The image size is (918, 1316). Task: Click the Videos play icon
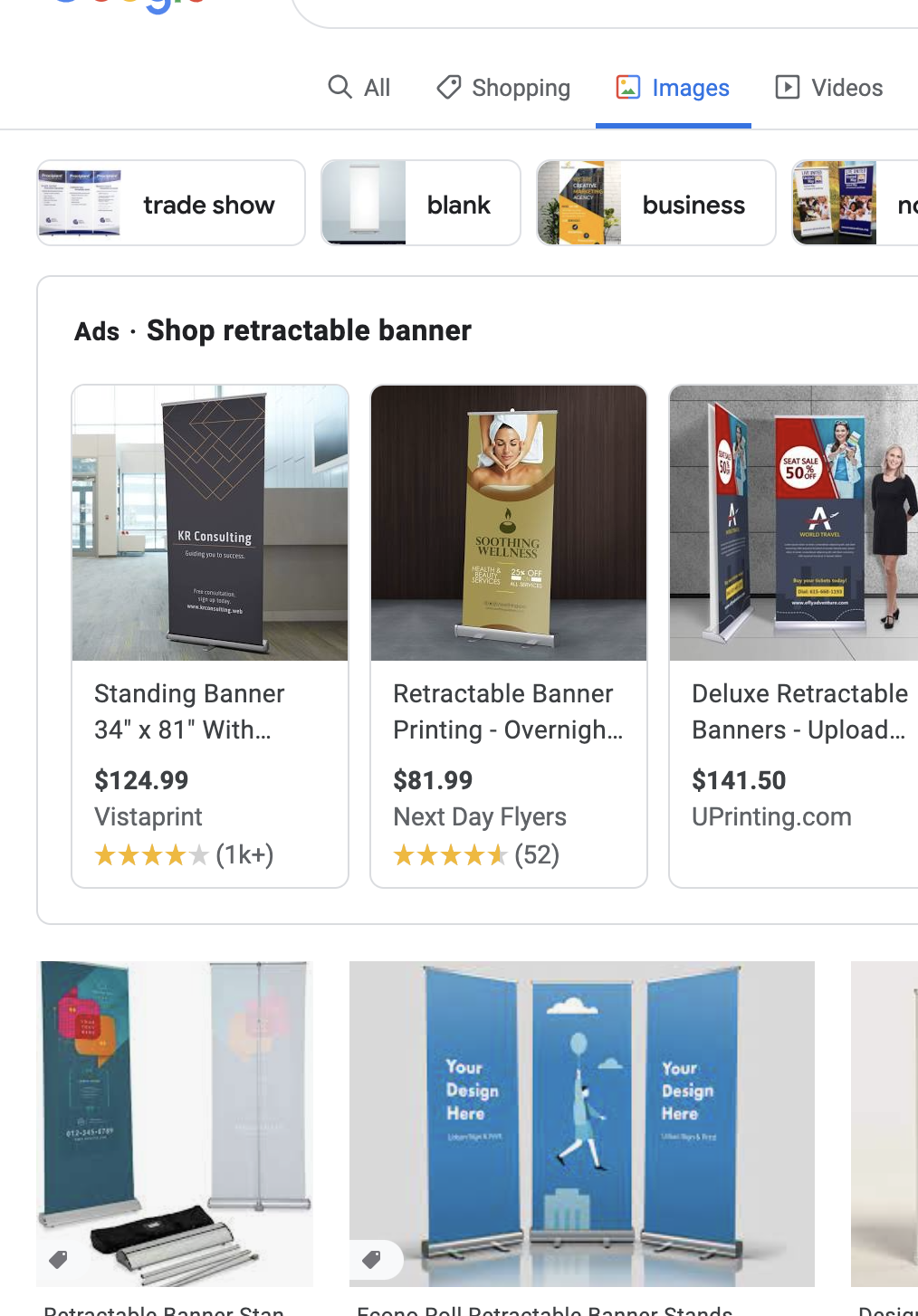coord(788,87)
